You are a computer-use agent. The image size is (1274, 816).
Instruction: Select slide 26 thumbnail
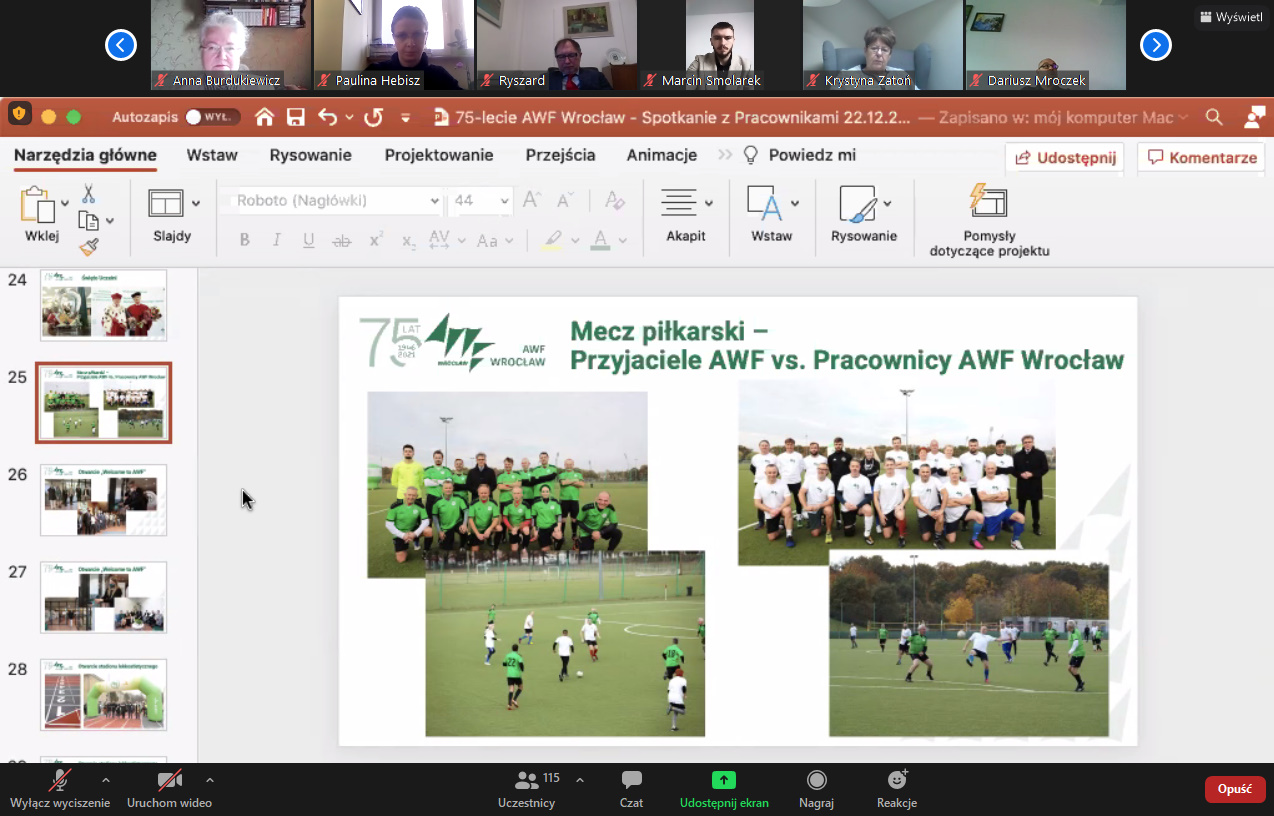coord(104,500)
